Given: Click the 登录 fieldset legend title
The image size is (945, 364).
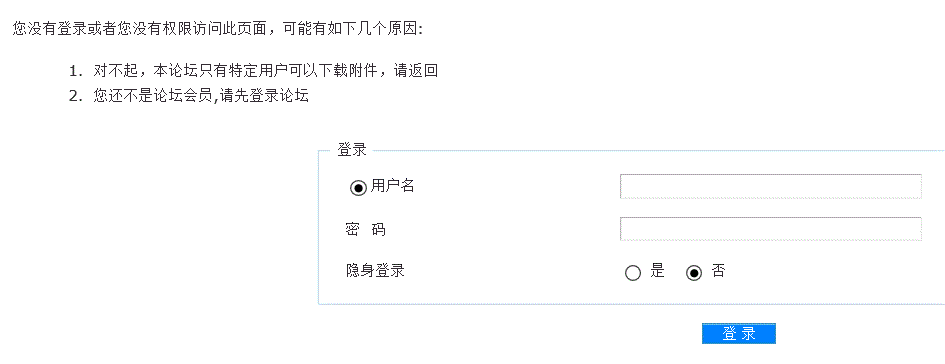Looking at the screenshot, I should 352,150.
